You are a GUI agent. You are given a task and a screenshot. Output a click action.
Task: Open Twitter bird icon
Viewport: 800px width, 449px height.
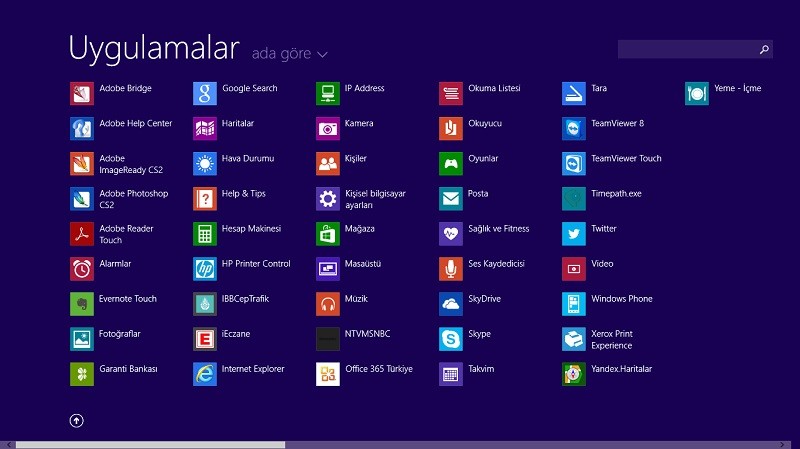573,234
